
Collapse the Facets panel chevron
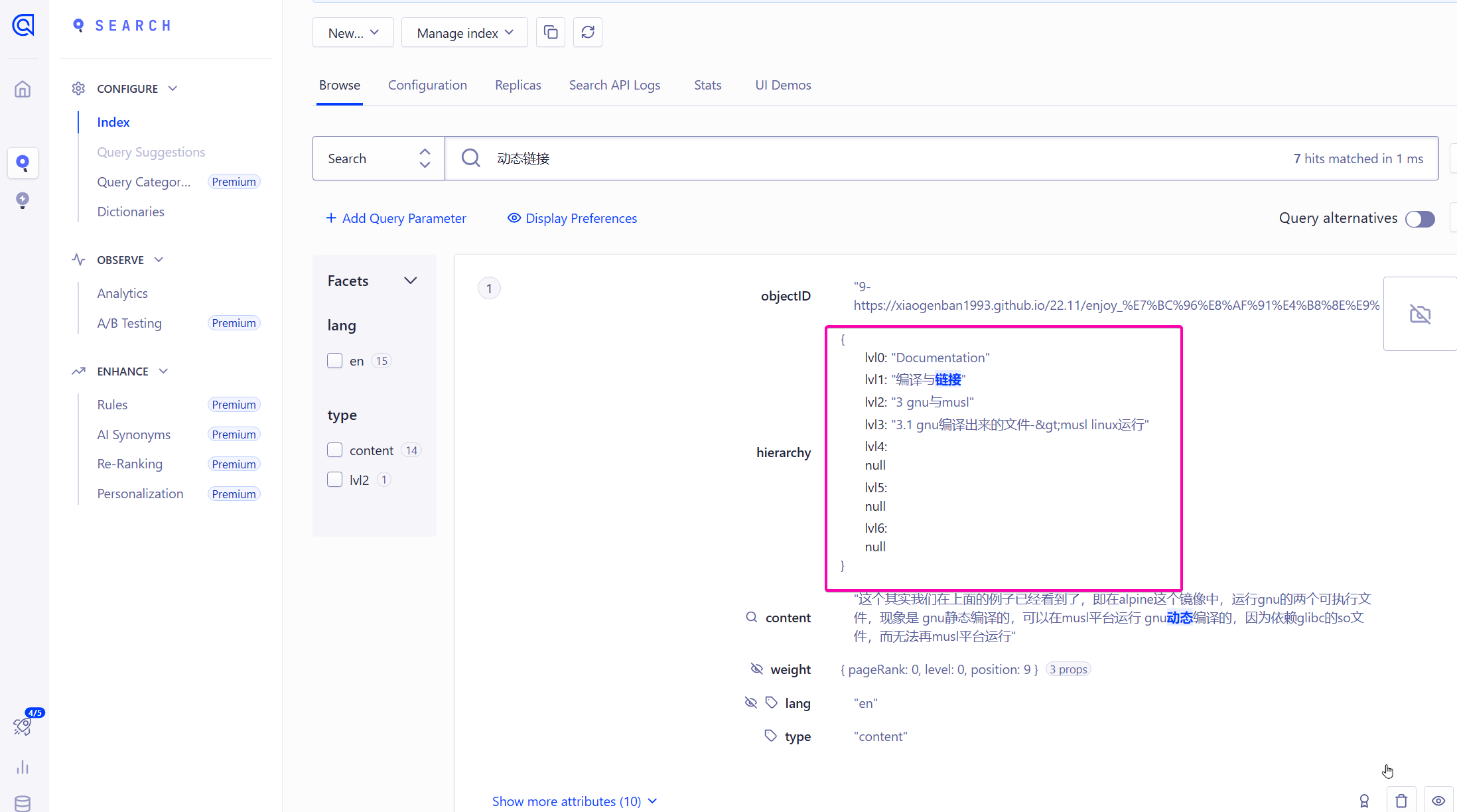[x=411, y=281]
